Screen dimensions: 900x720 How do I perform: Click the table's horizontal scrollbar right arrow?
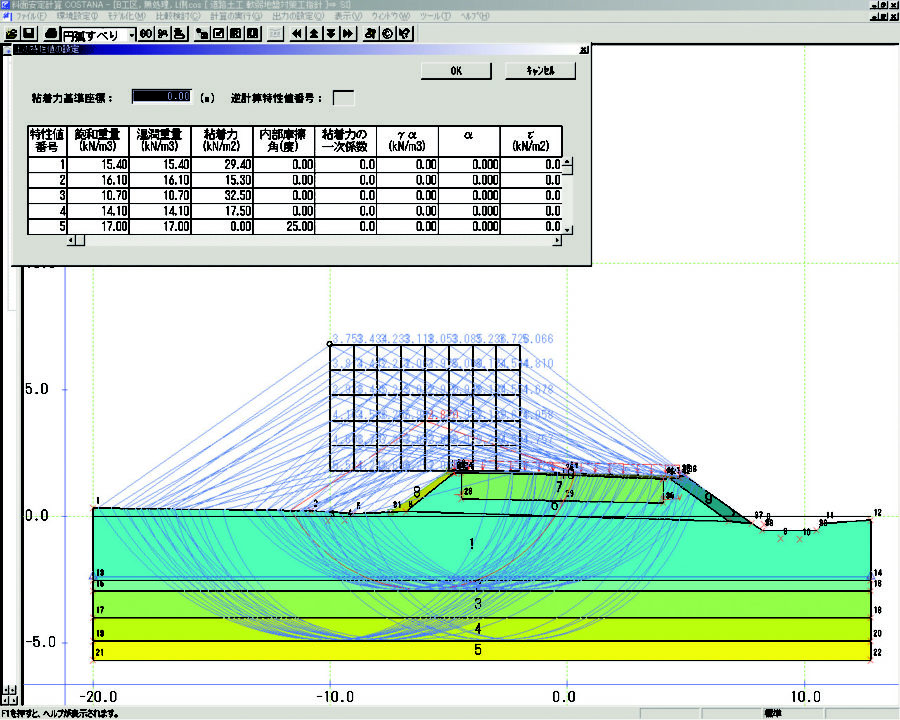pos(557,241)
